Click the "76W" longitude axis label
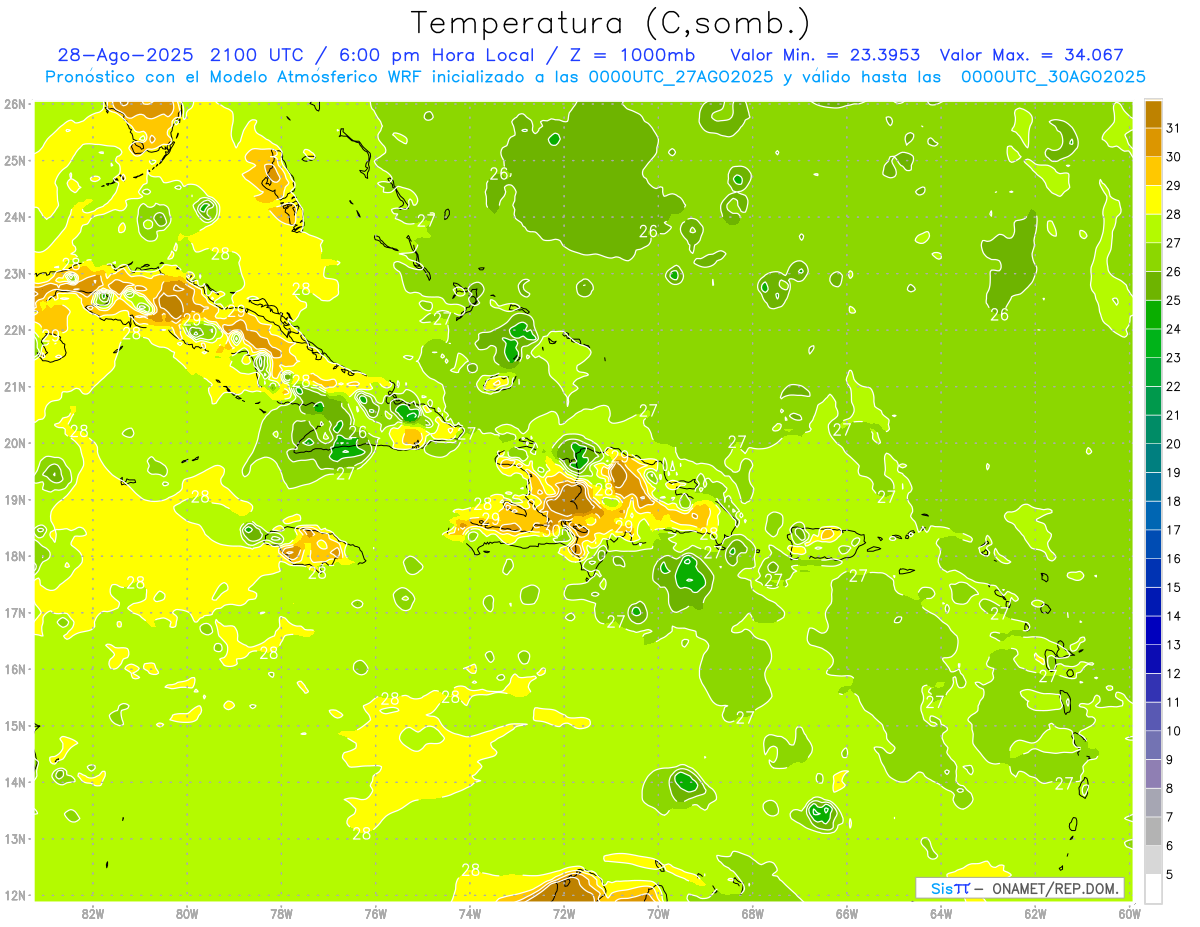Viewport: 1200px width, 927px height. click(375, 913)
